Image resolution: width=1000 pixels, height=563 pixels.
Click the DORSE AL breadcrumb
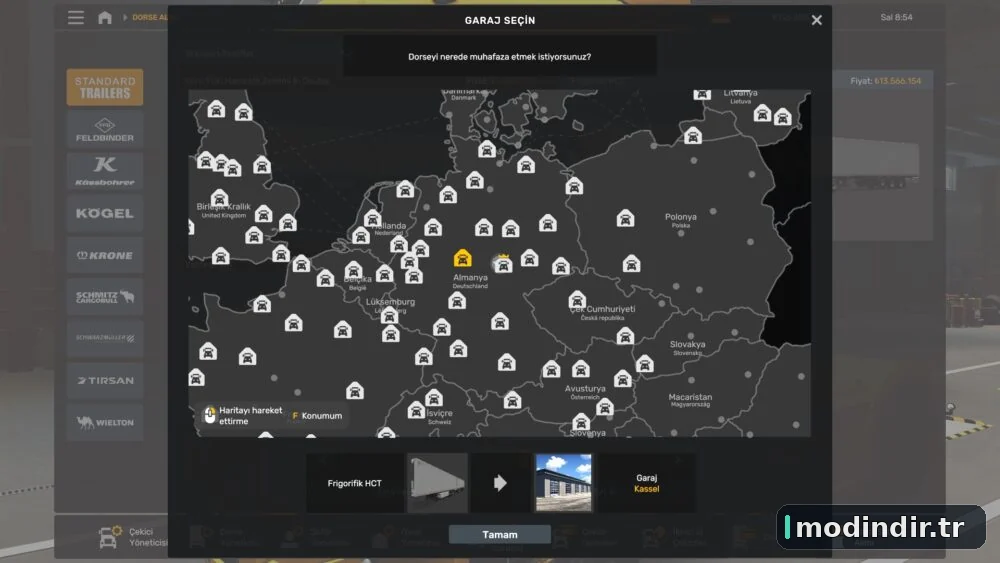click(x=149, y=17)
